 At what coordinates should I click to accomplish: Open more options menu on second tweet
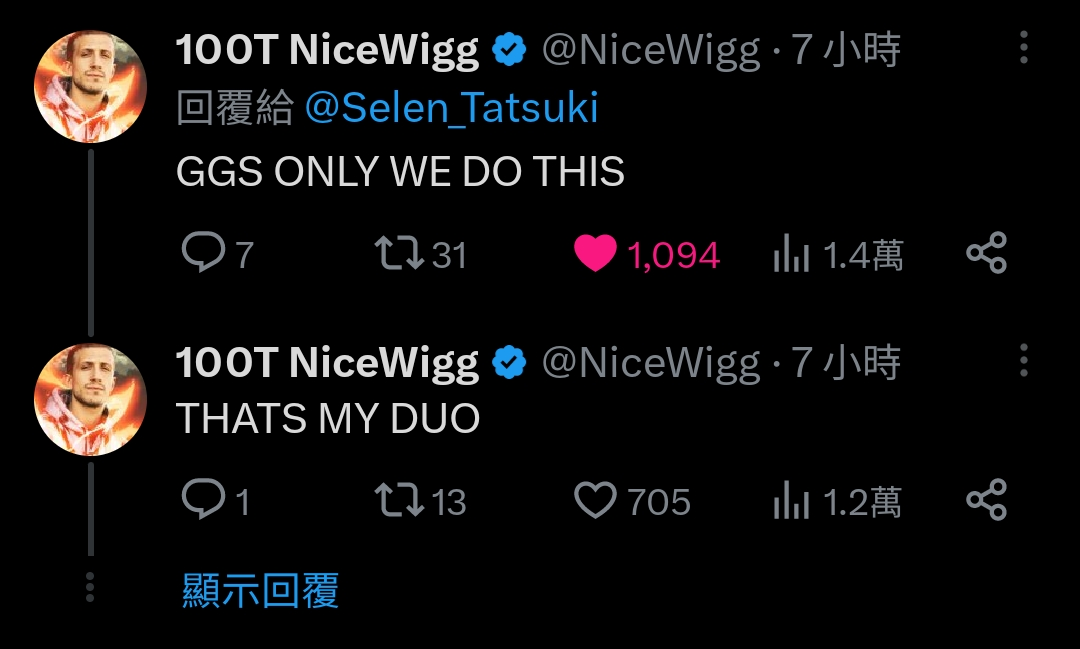pos(1024,360)
